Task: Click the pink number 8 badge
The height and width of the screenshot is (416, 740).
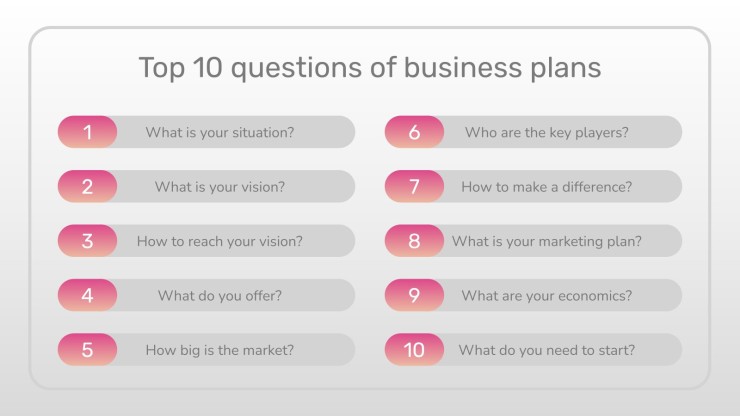Action: [414, 241]
